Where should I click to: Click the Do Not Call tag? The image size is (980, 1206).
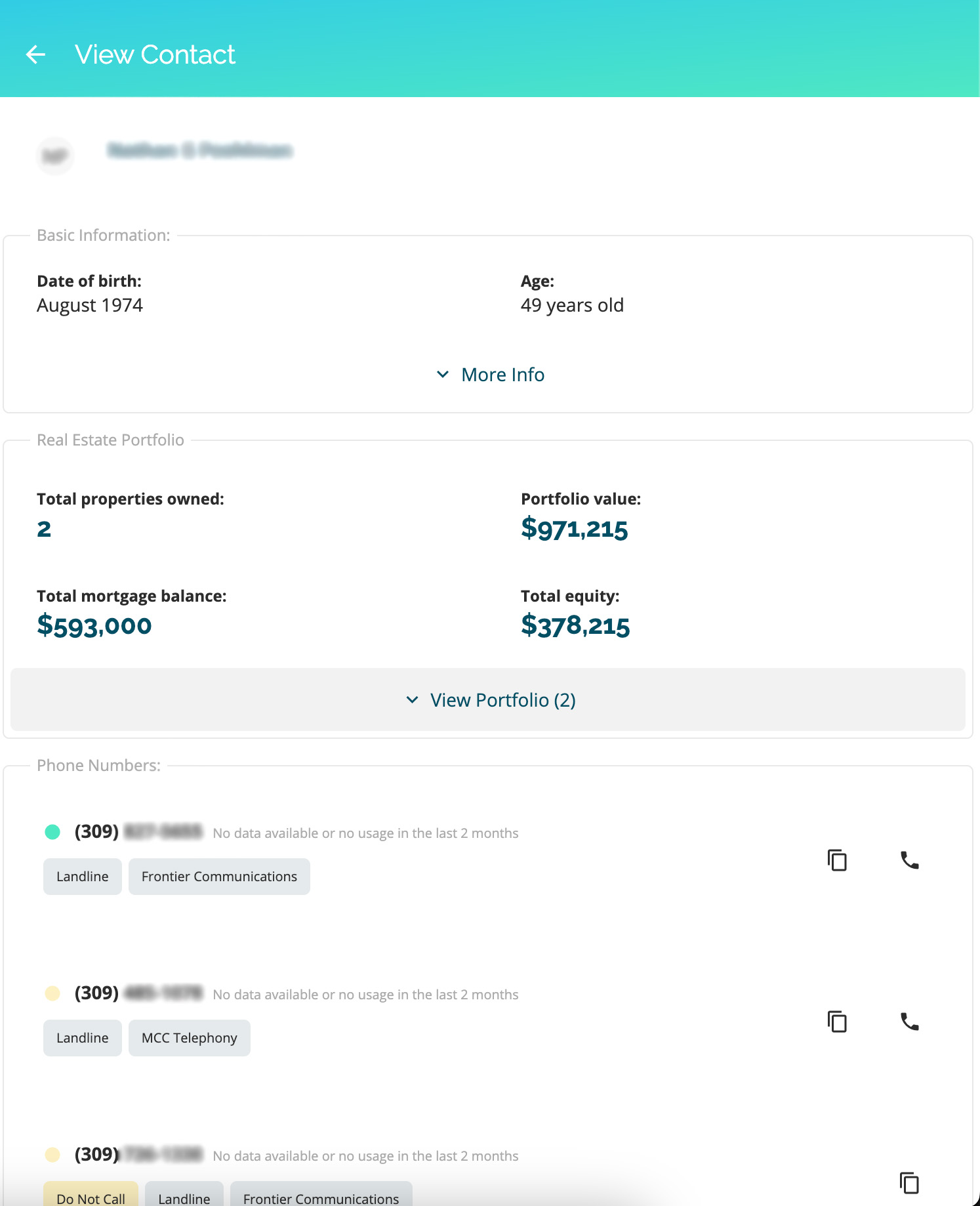point(91,1196)
